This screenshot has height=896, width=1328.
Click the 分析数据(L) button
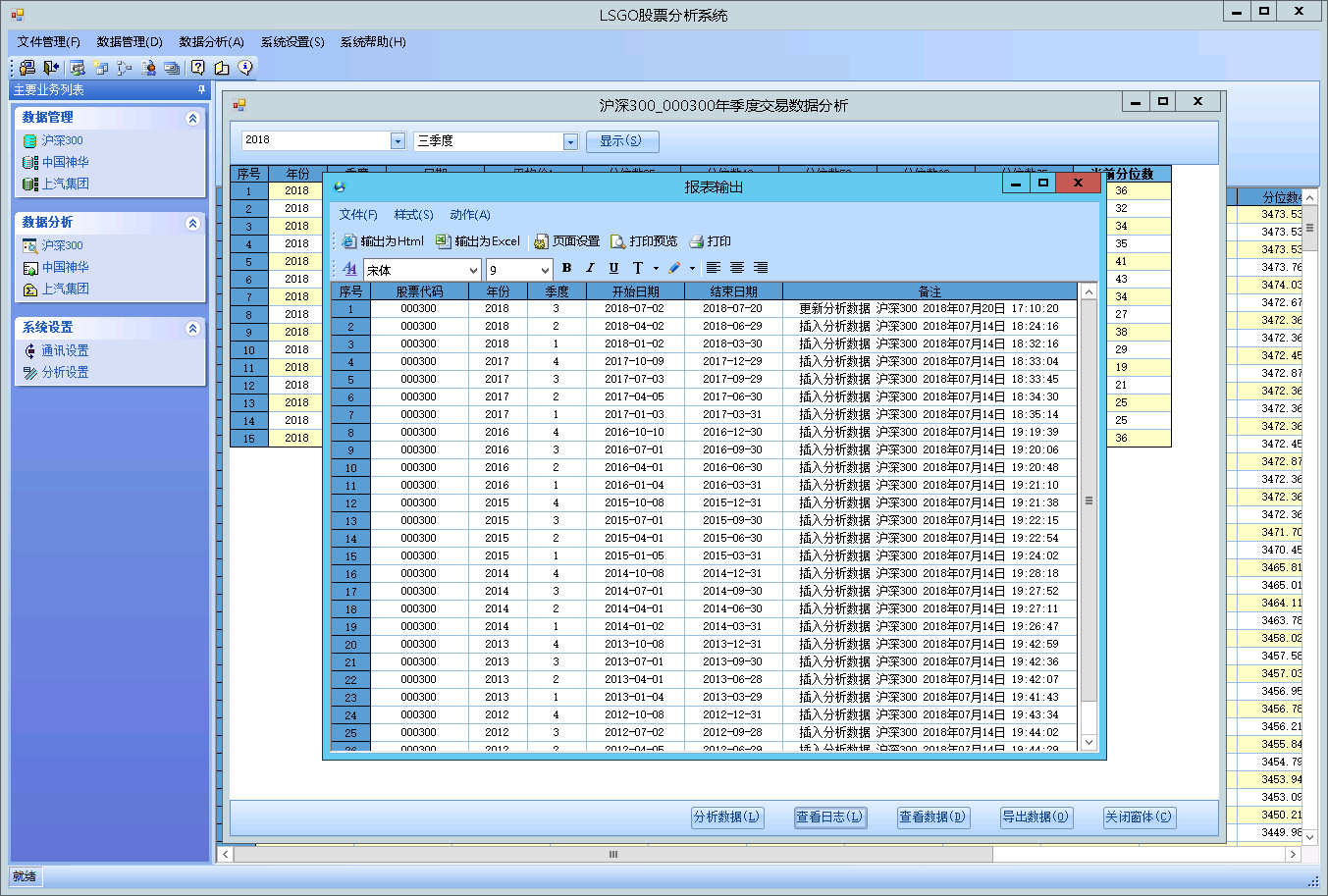coord(727,817)
